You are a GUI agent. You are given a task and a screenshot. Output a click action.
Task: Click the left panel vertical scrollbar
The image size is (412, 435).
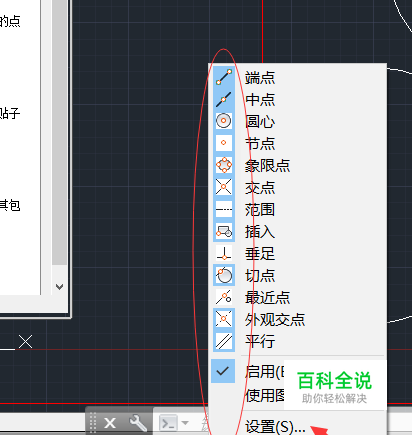pos(60,133)
